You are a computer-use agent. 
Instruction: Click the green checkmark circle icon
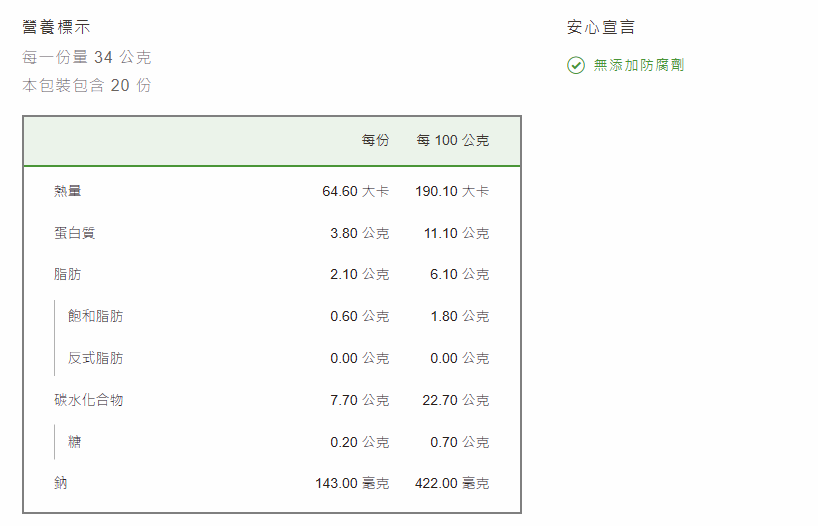(x=576, y=65)
